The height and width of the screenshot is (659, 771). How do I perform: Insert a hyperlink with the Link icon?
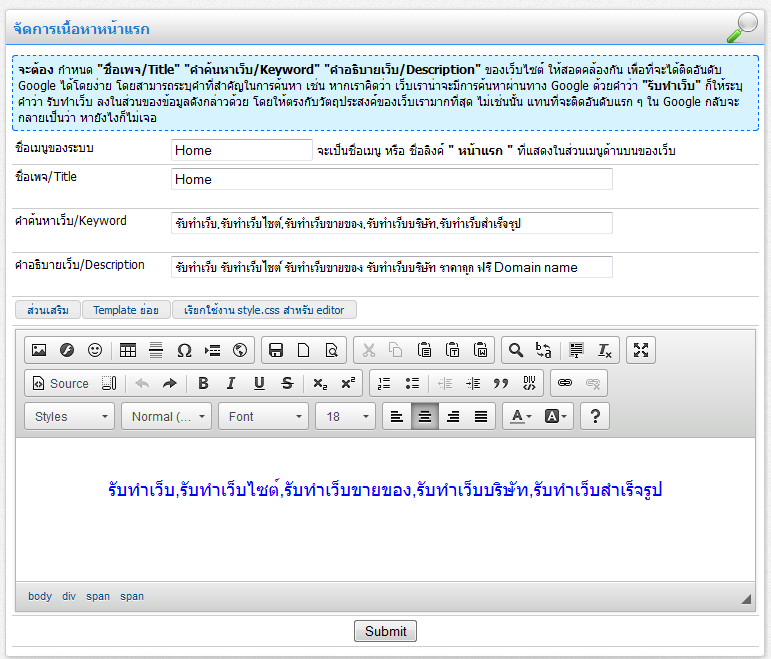(565, 383)
